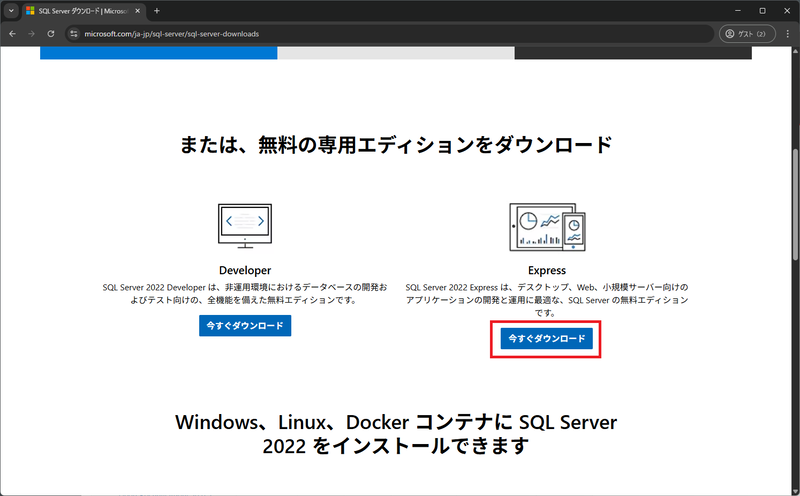This screenshot has width=800, height=496.
Task: Click the Windows、Linux、Docker install heading
Action: click(x=396, y=434)
